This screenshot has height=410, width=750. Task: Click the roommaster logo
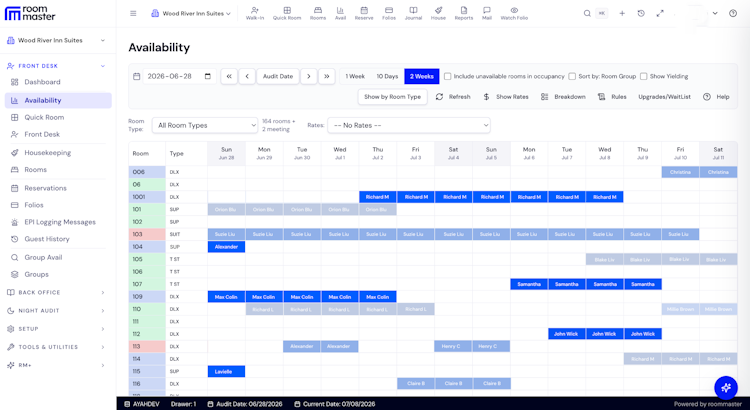[x=30, y=13]
